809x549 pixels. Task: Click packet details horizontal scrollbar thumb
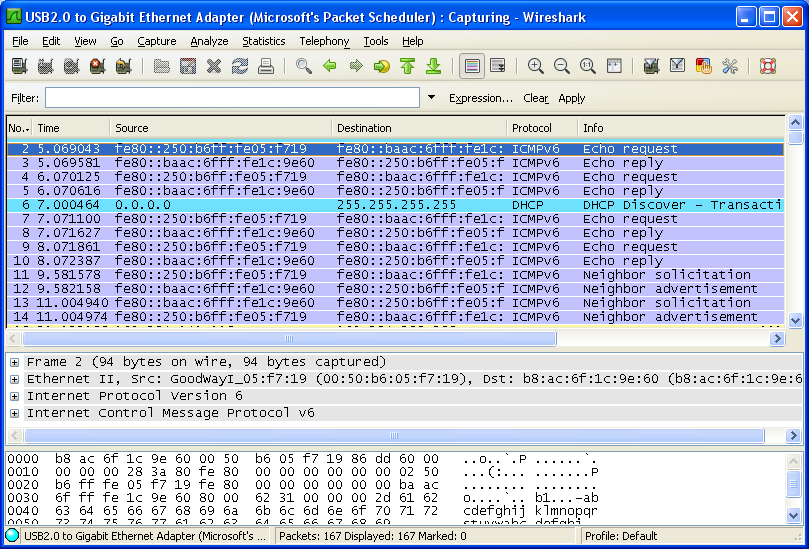394,435
